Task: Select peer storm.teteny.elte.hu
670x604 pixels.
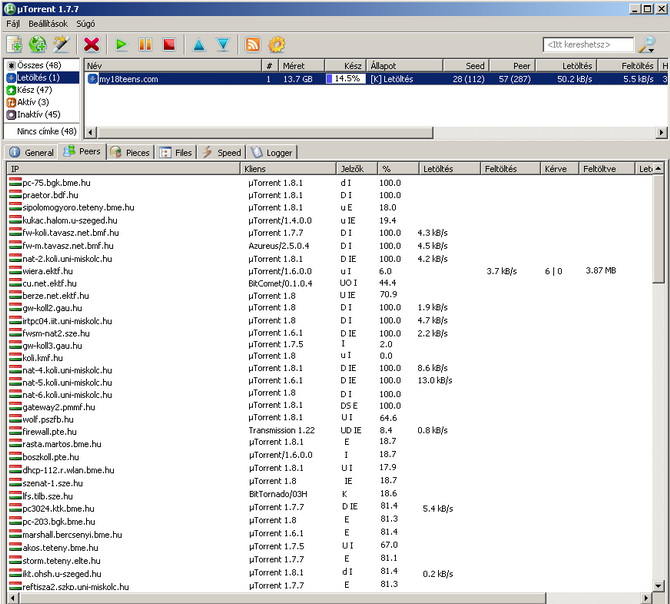Action: coord(62,560)
